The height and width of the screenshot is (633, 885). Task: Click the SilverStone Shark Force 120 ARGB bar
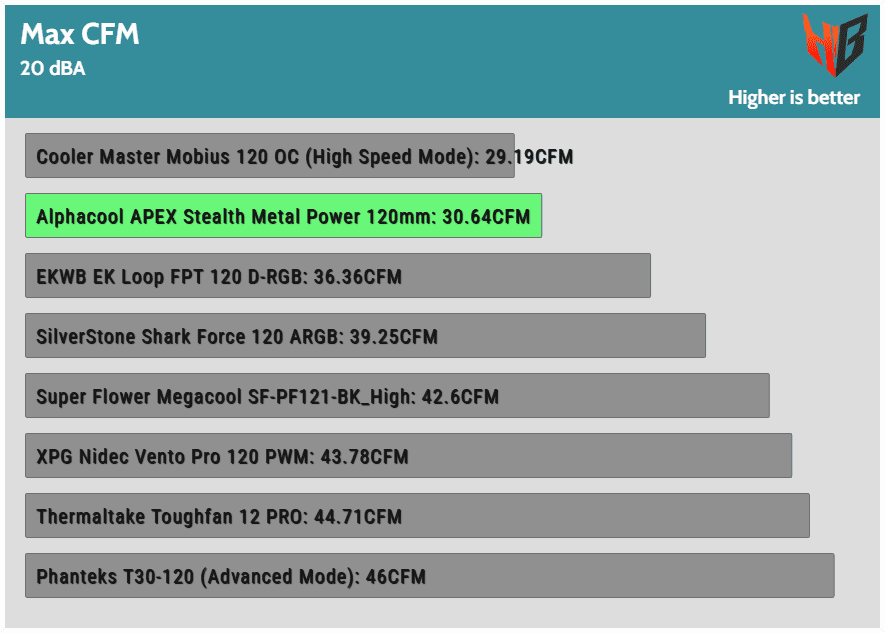(x=365, y=336)
